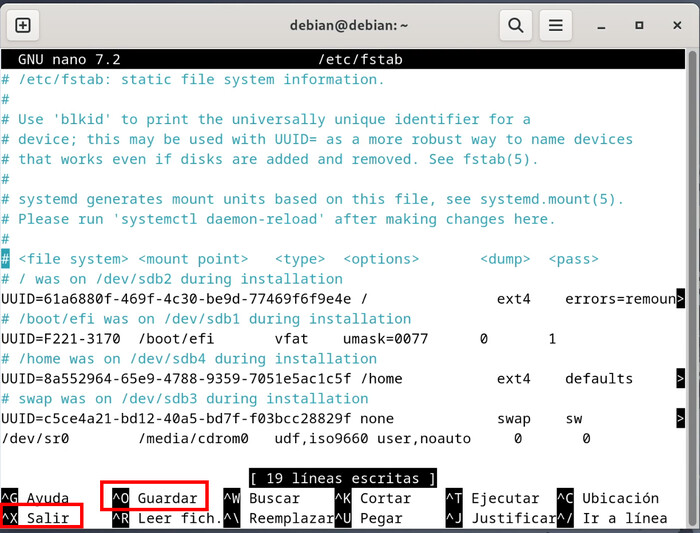Screen dimensions: 700x533
Task: Click the <pass> column header
Action: pos(574,259)
